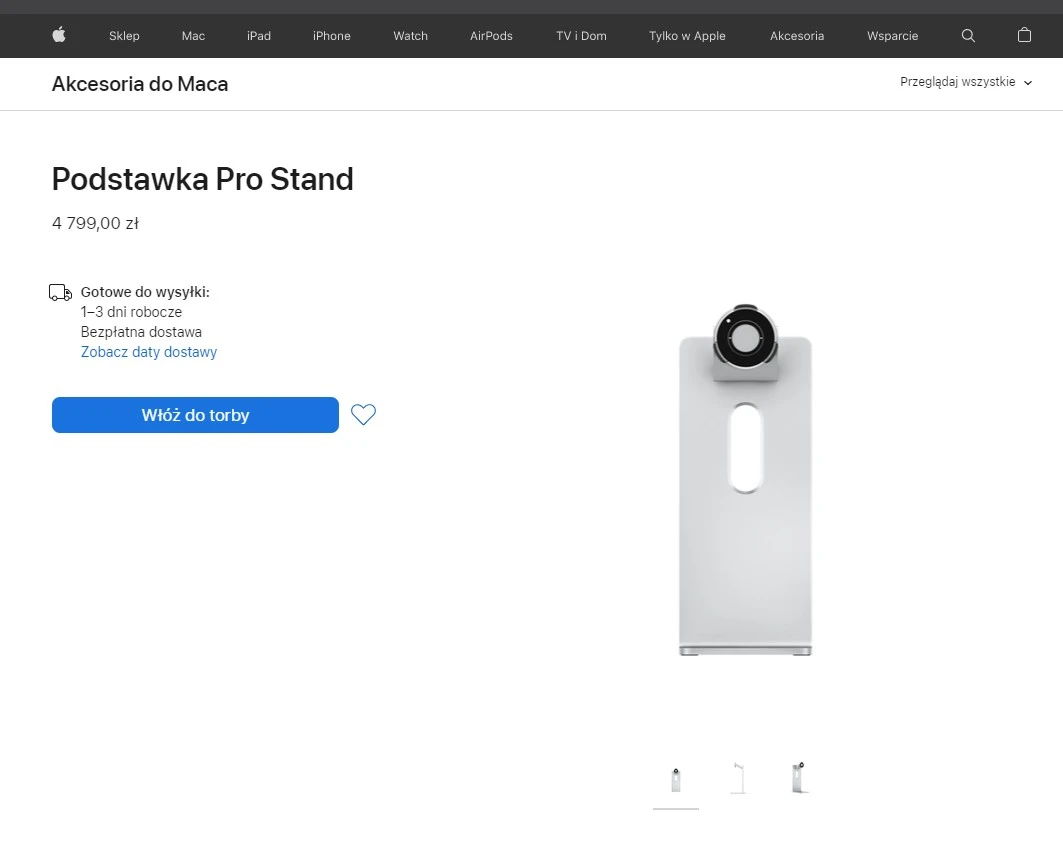Viewport: 1063px width, 846px height.
Task: Click the shipping truck icon
Action: (x=60, y=291)
